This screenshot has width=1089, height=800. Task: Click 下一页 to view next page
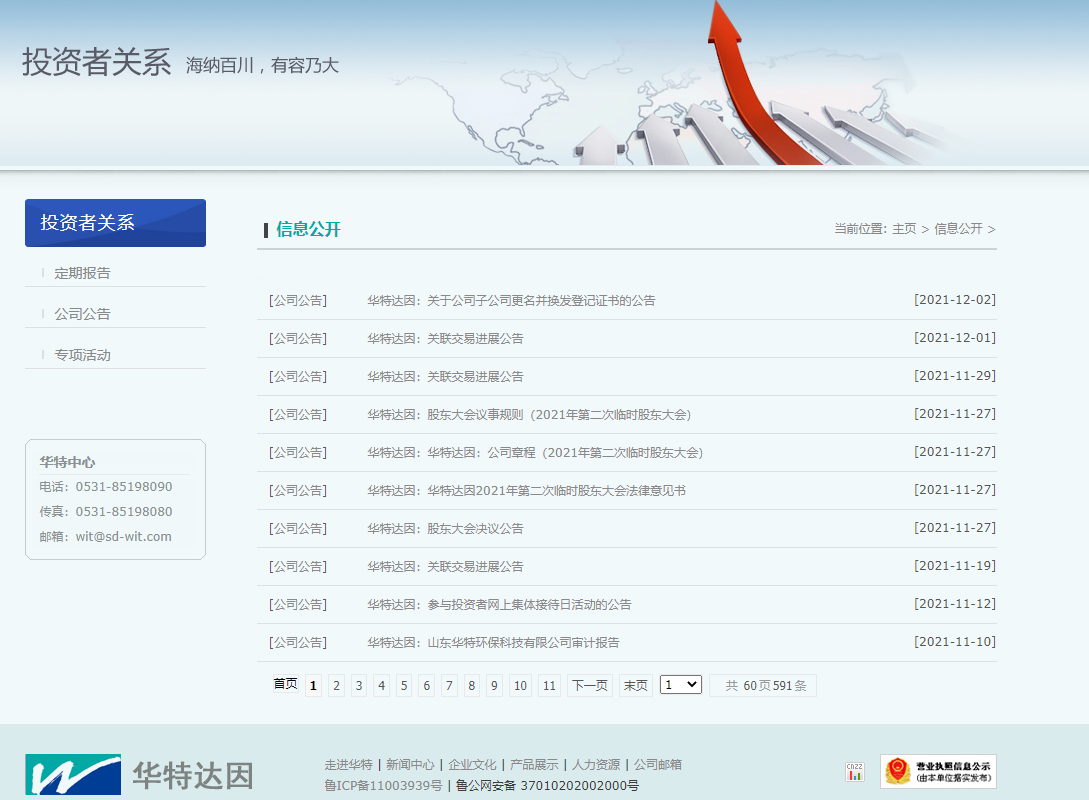pyautogui.click(x=590, y=685)
